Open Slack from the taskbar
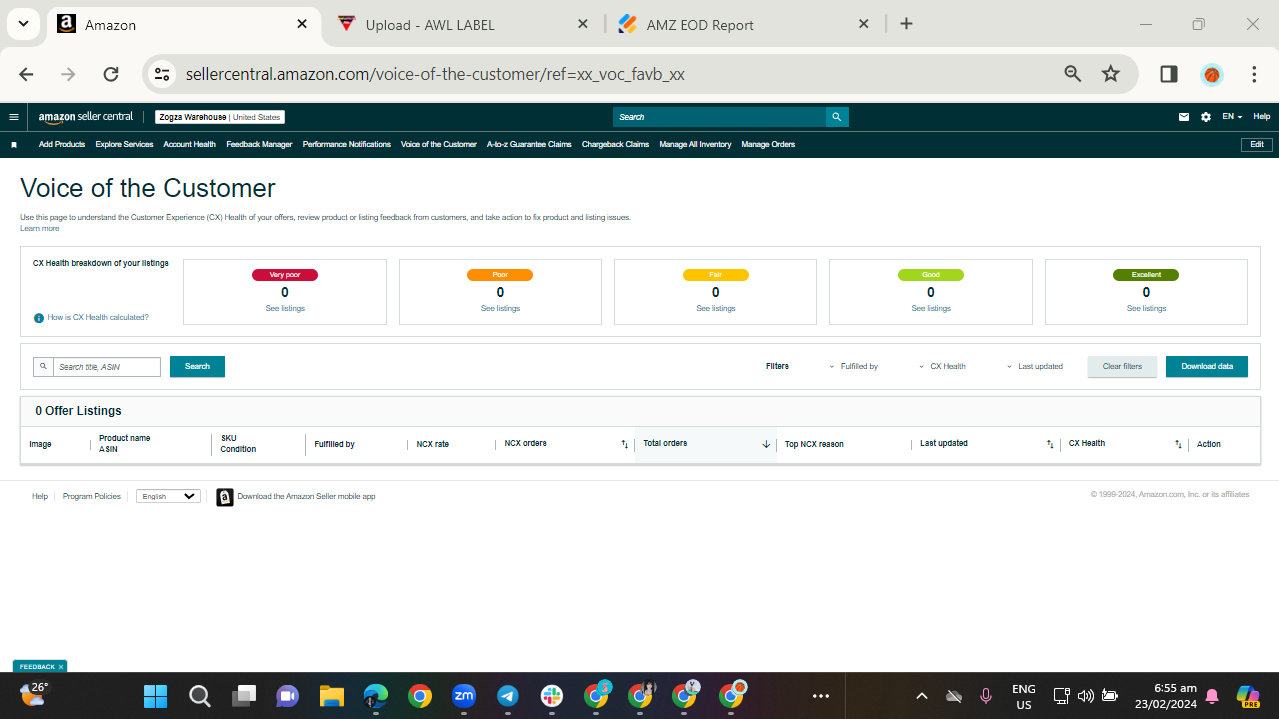The height and width of the screenshot is (719, 1279). 551,696
